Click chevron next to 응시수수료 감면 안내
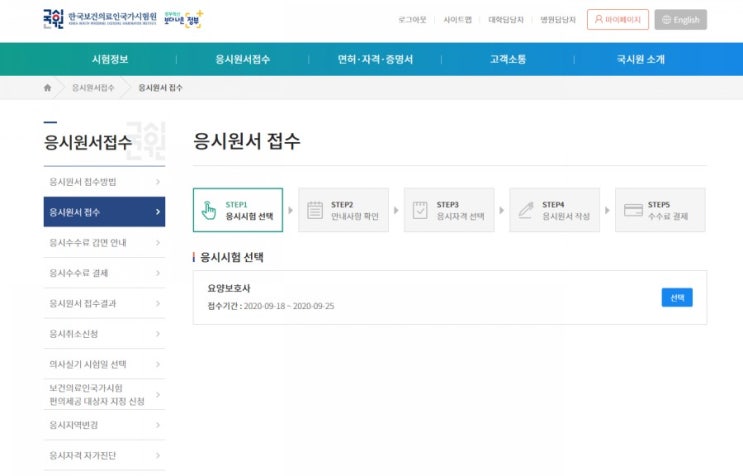 coord(158,242)
